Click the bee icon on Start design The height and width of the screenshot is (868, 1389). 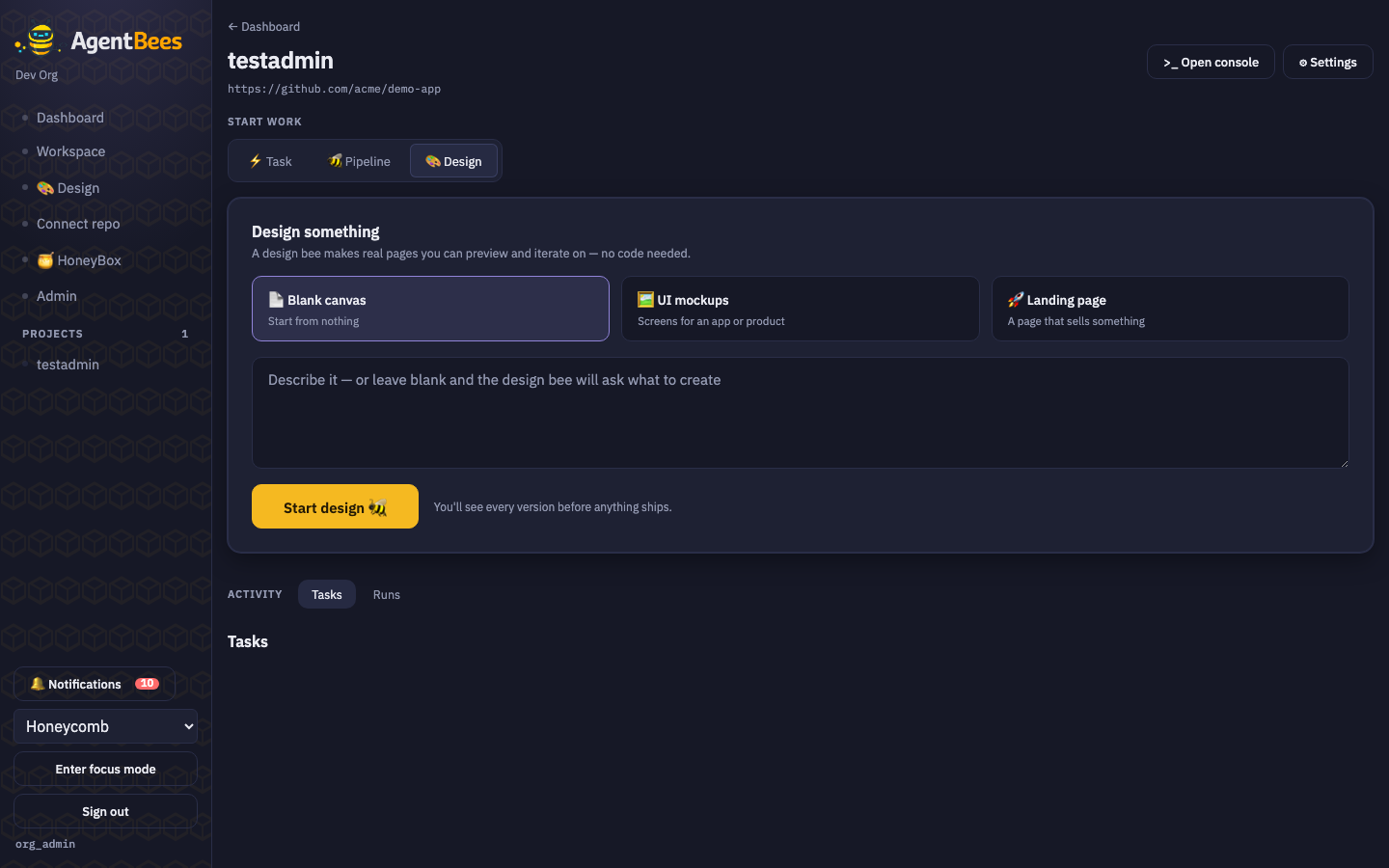pyautogui.click(x=377, y=507)
